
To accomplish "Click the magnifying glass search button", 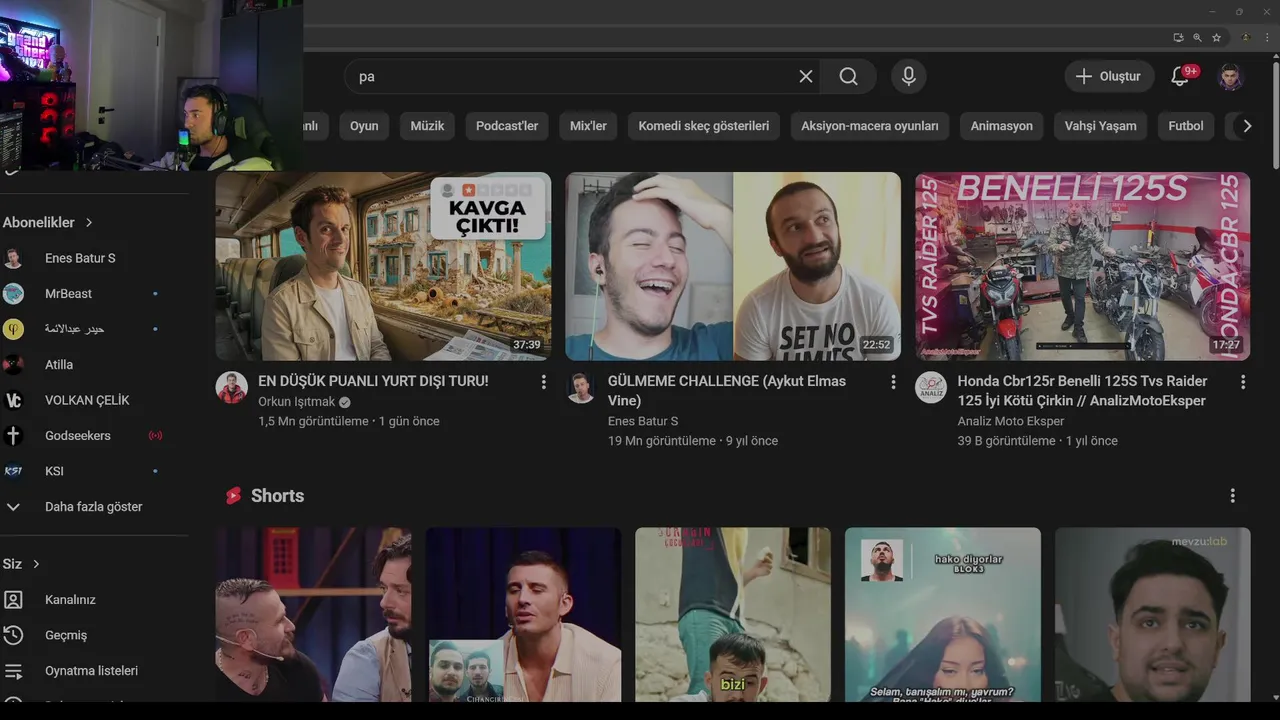I will pos(848,76).
